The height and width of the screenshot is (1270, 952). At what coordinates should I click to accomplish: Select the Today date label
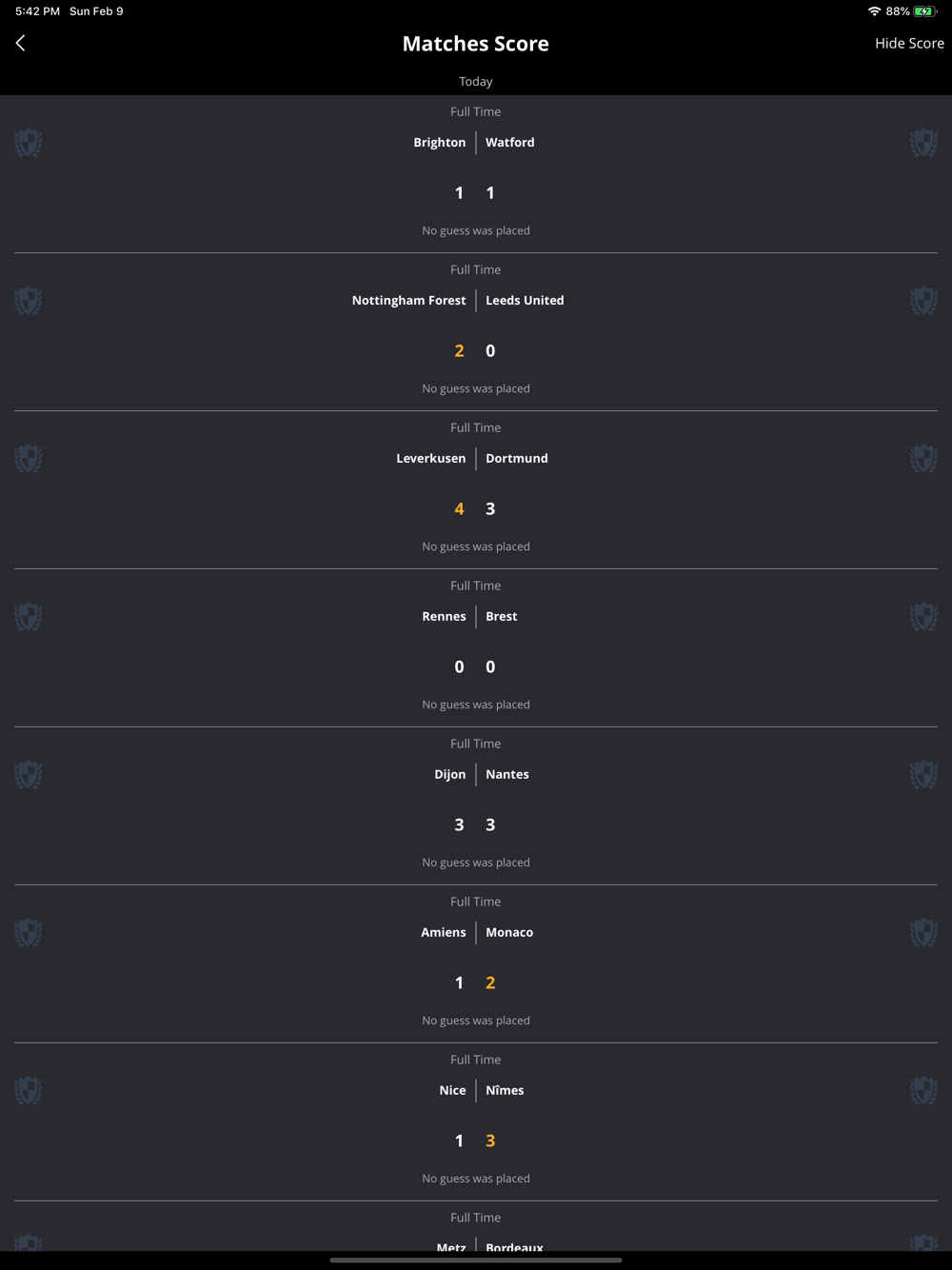(476, 82)
